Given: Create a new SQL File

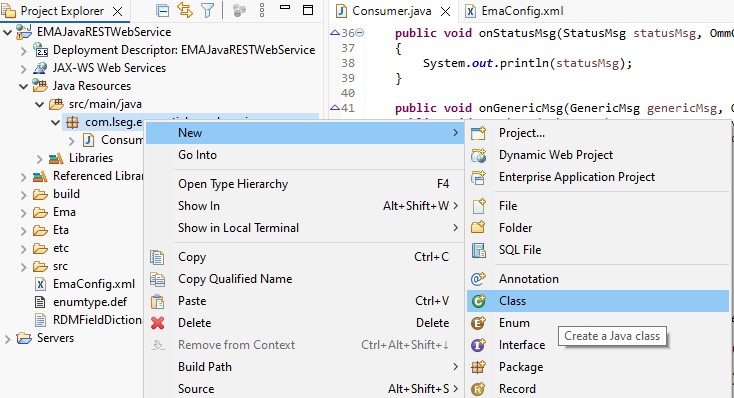Looking at the screenshot, I should 598,250.
